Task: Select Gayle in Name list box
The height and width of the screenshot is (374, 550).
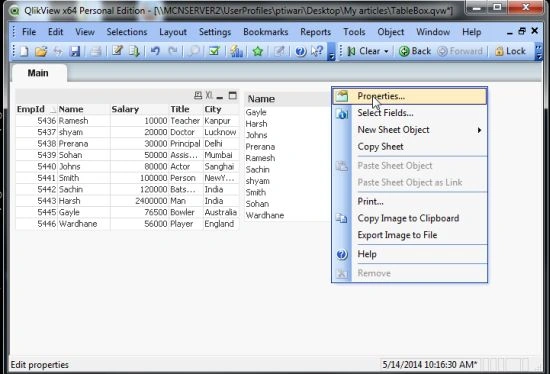Action: 256,112
